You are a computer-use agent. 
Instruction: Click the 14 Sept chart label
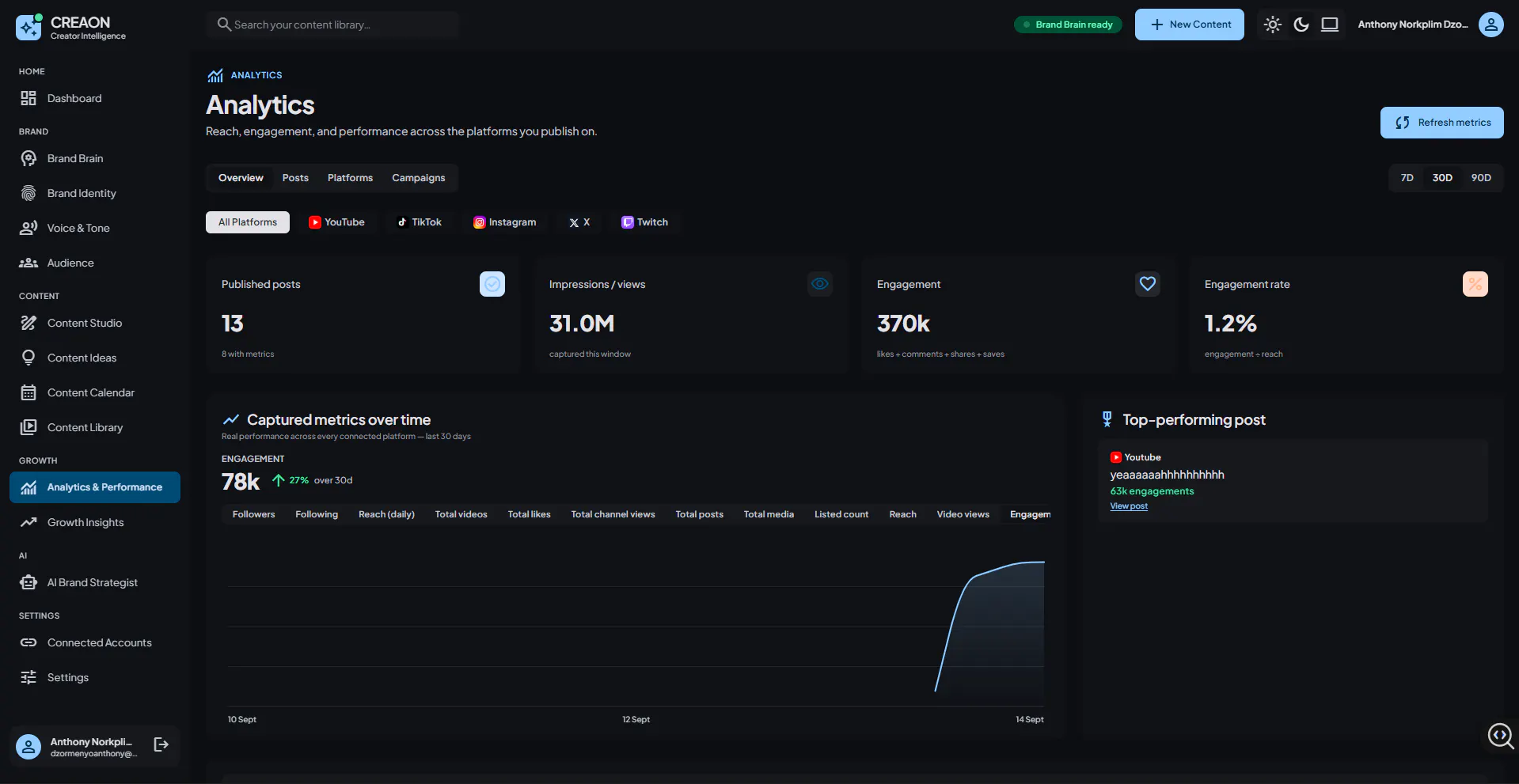click(1030, 719)
